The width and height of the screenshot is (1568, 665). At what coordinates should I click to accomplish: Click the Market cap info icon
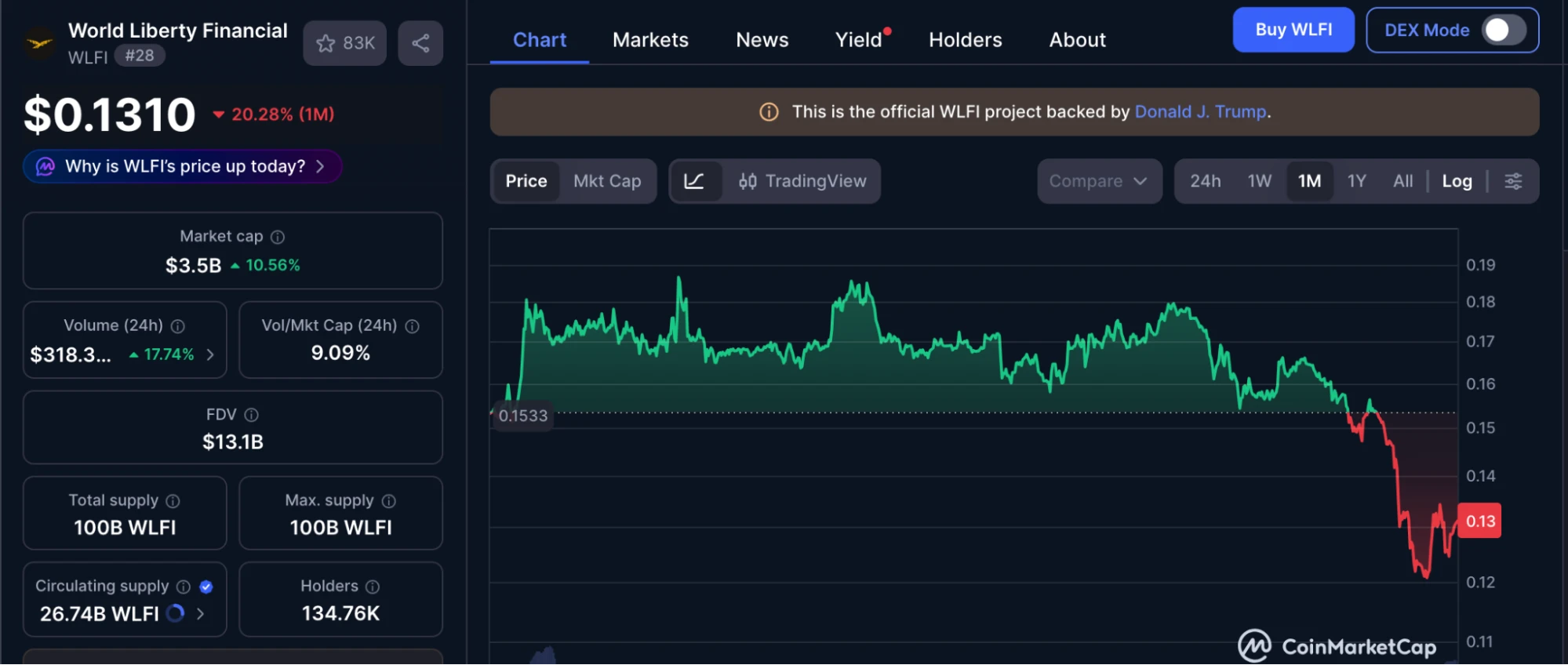point(278,237)
